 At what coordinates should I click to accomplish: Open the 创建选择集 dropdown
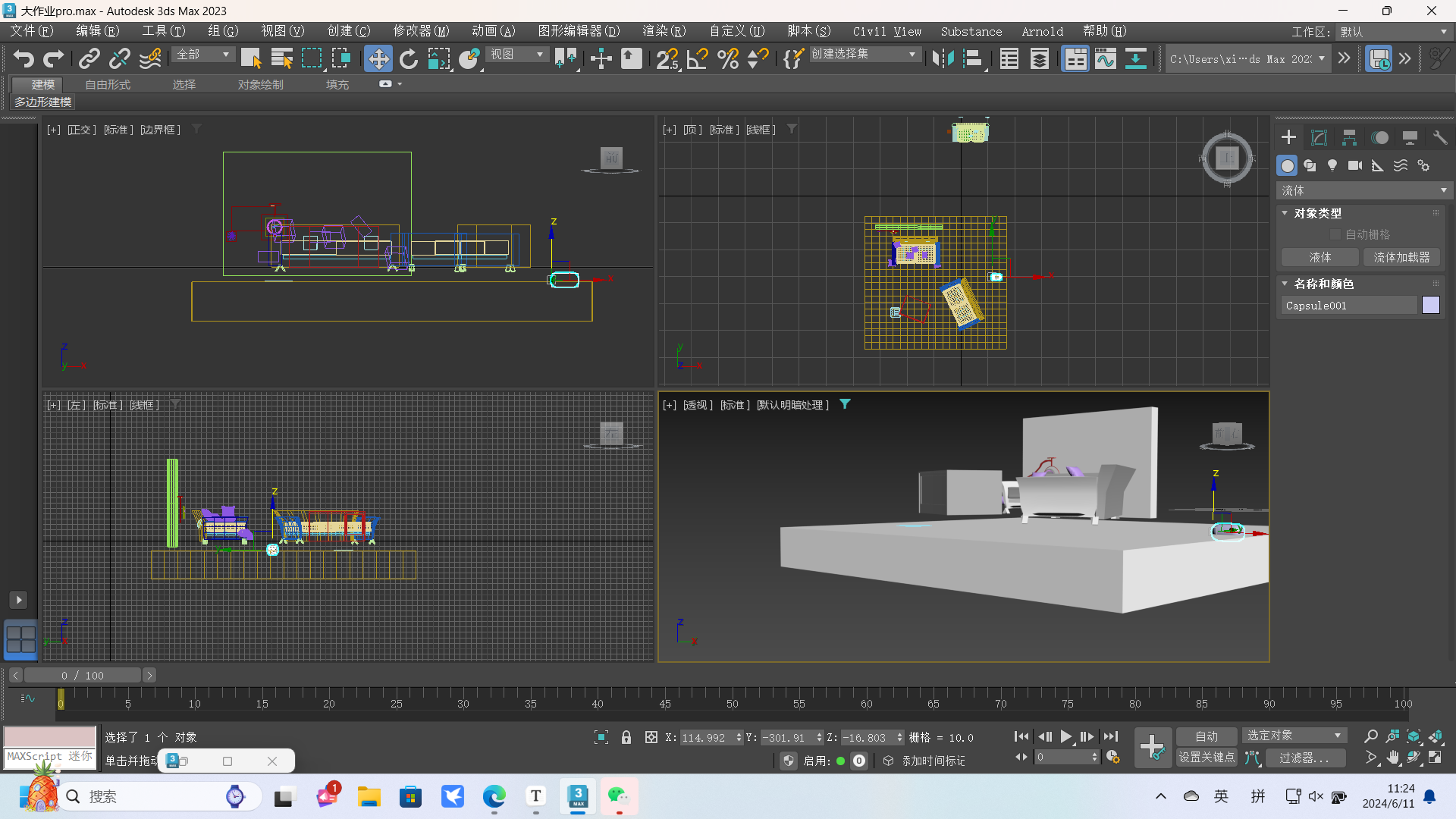(864, 55)
